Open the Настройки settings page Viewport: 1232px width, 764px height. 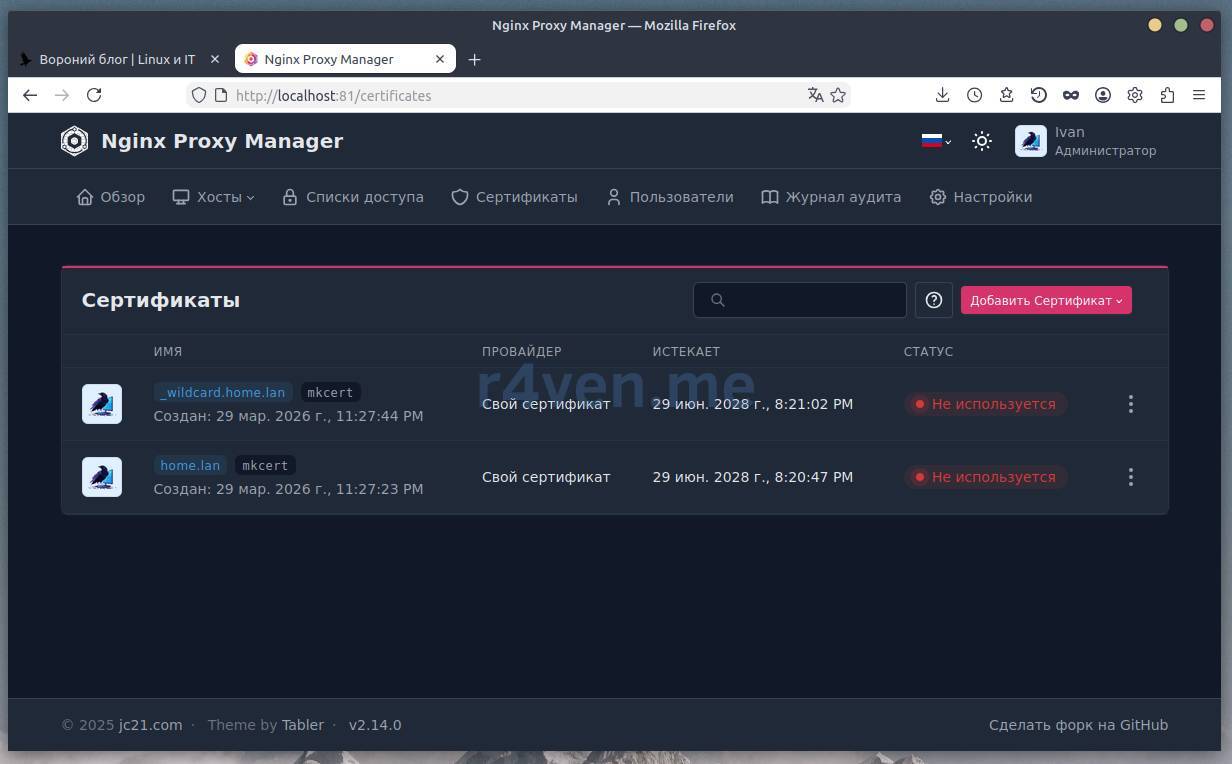click(980, 197)
